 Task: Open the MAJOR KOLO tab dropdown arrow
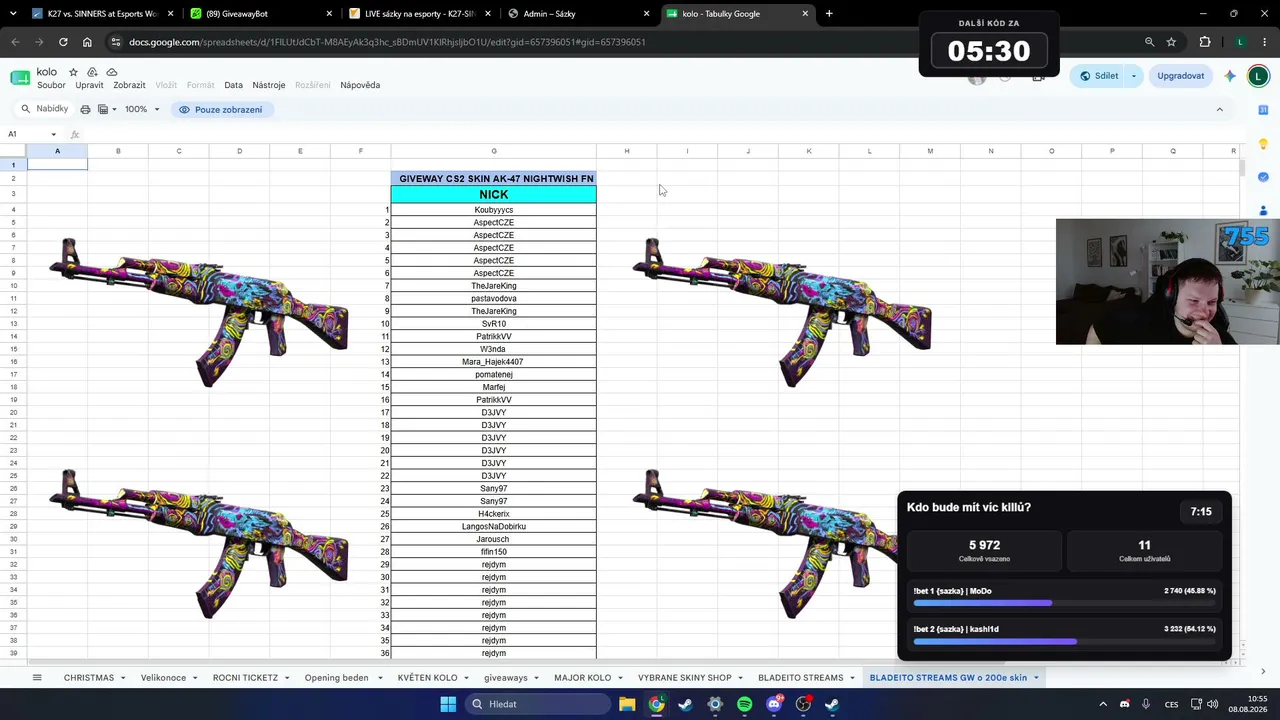tap(621, 678)
